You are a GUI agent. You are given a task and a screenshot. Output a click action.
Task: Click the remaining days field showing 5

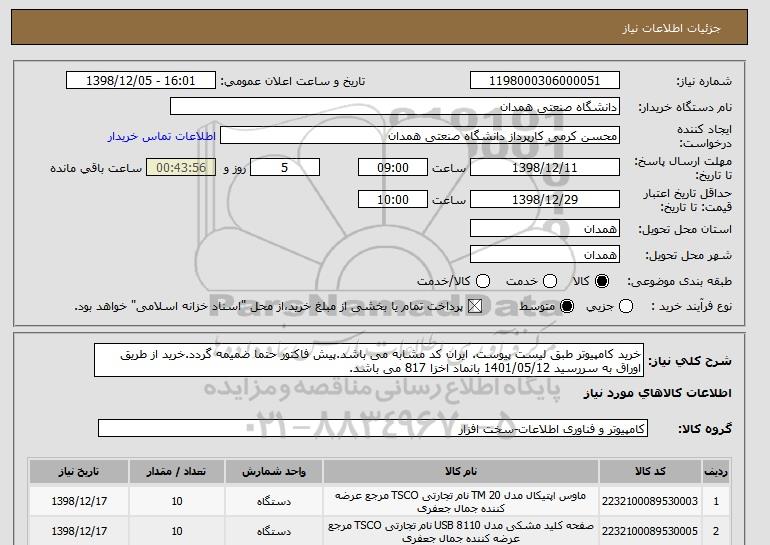(x=285, y=167)
